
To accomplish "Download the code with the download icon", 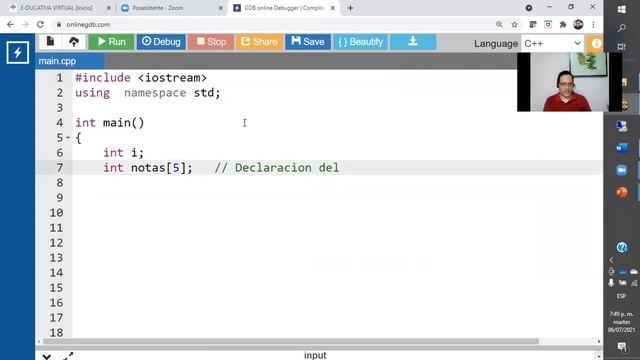I will 413,42.
